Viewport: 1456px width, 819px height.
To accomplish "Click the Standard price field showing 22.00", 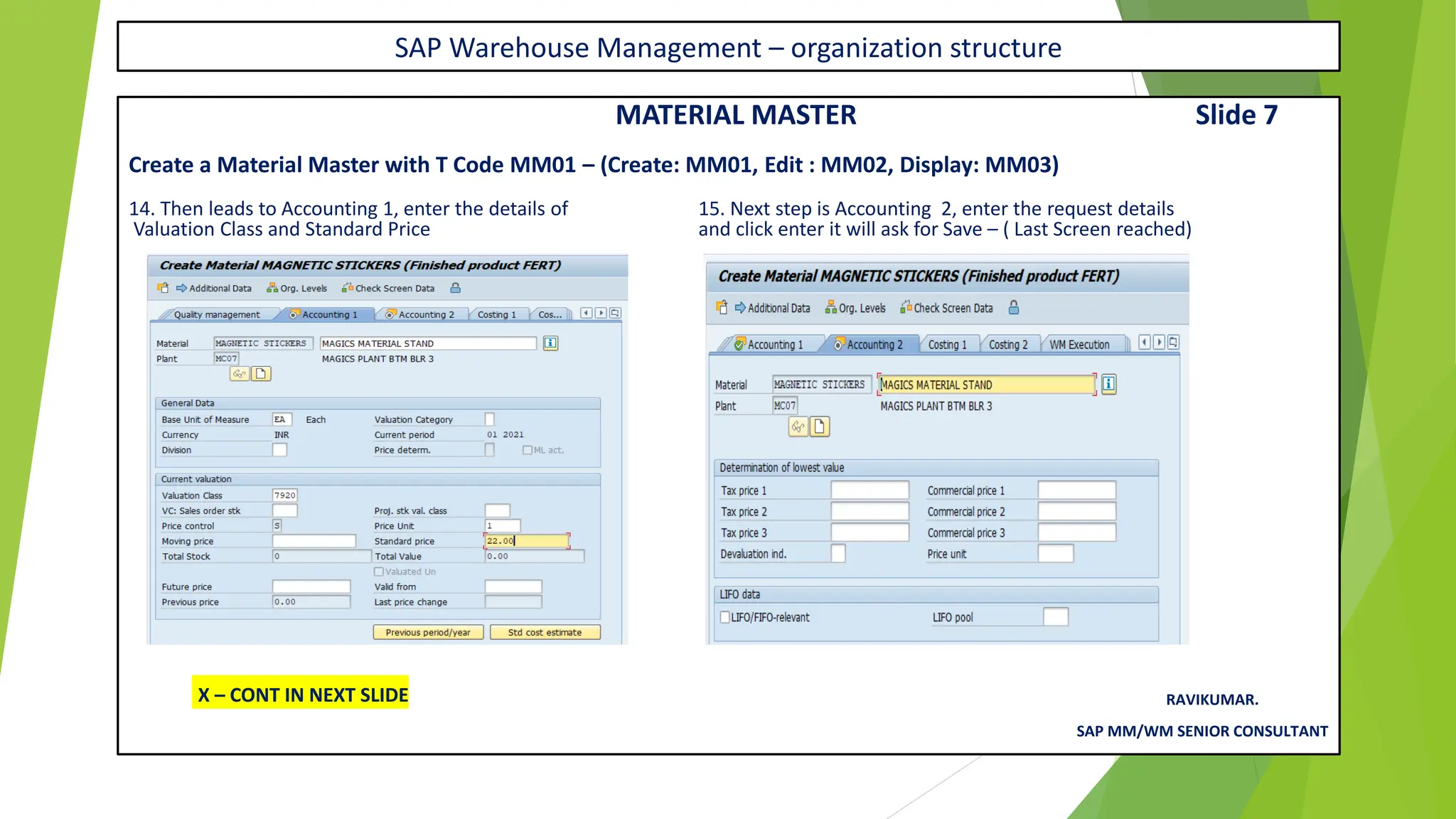I will 526,541.
